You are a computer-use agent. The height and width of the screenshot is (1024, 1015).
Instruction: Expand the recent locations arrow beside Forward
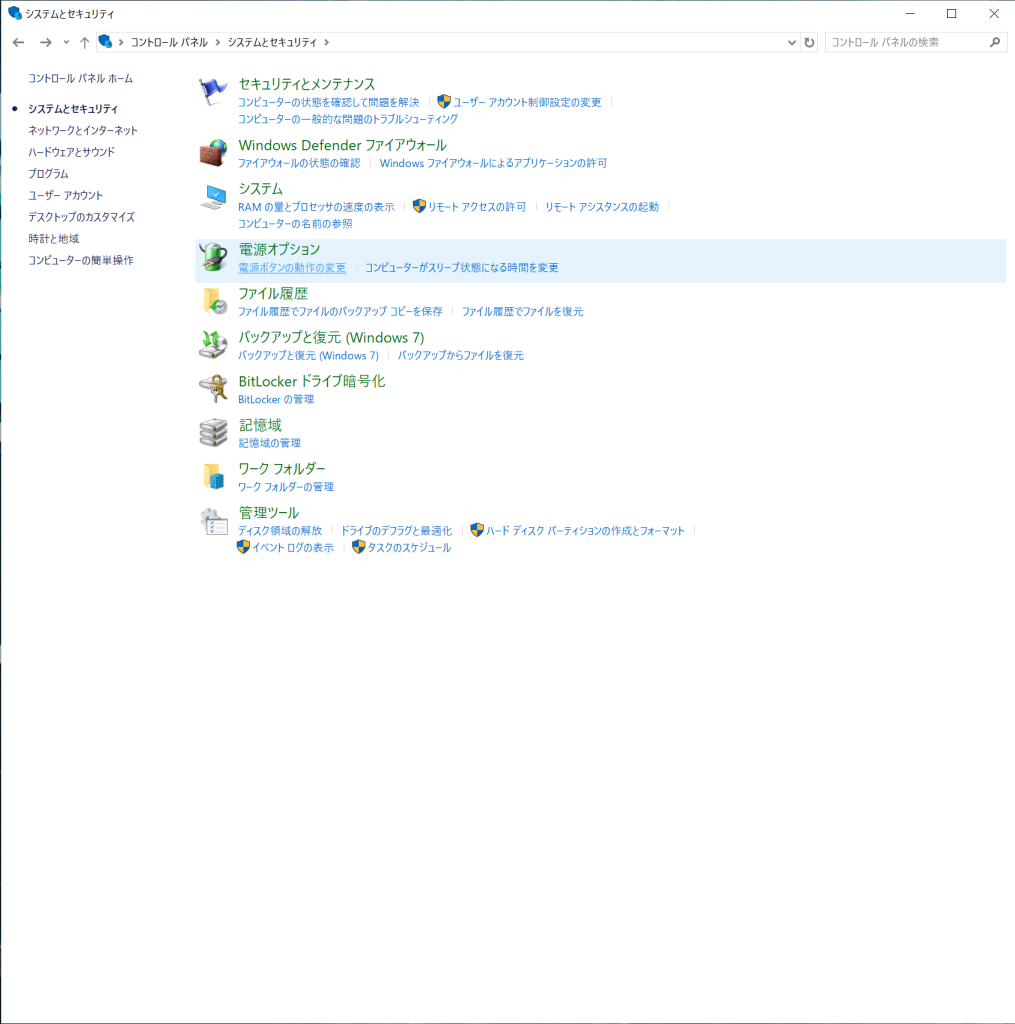point(66,42)
